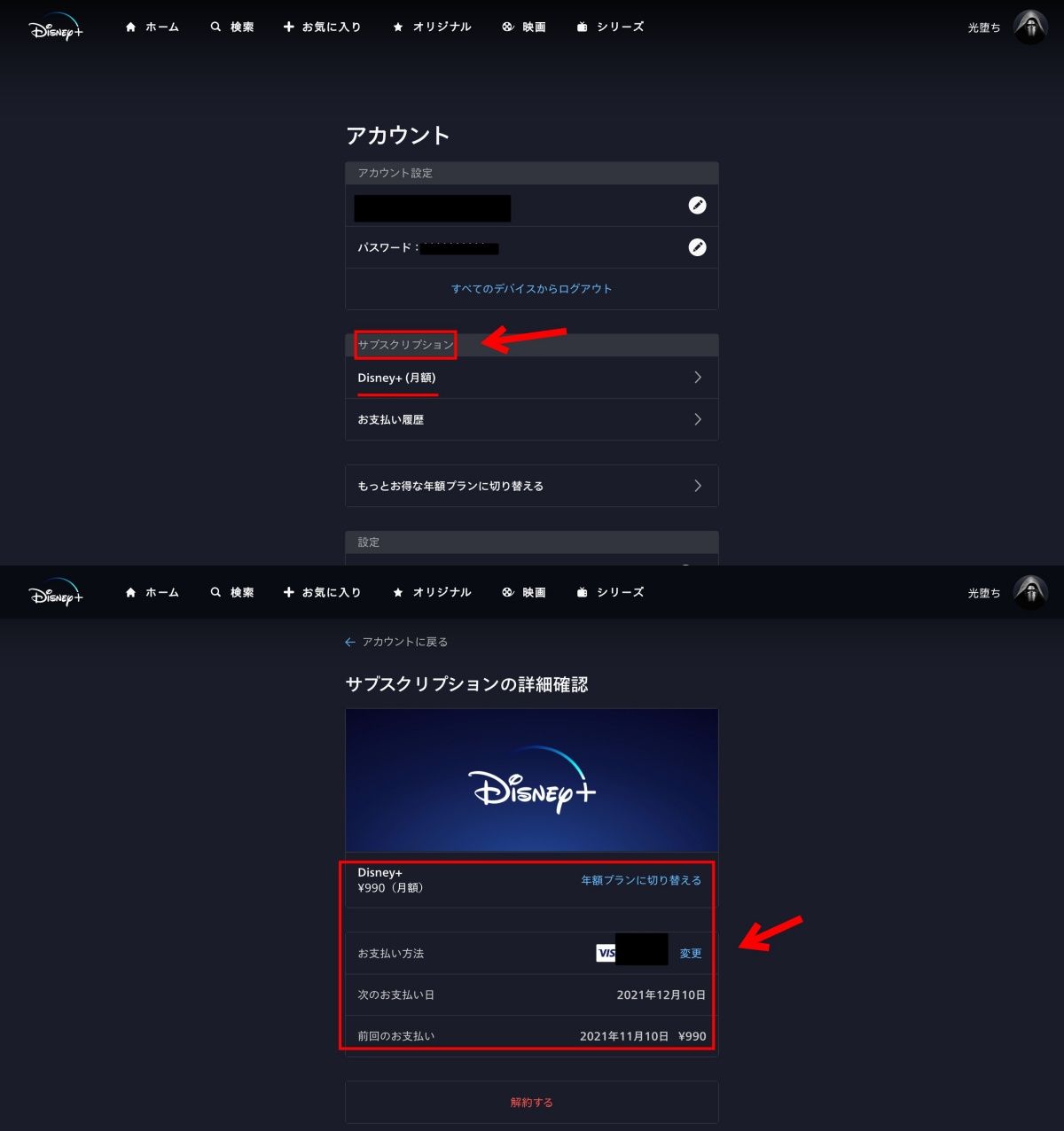Screen dimensions: 1064x1131
Task: Go to オリジナル from the subscription details page navigation
Action: click(432, 592)
